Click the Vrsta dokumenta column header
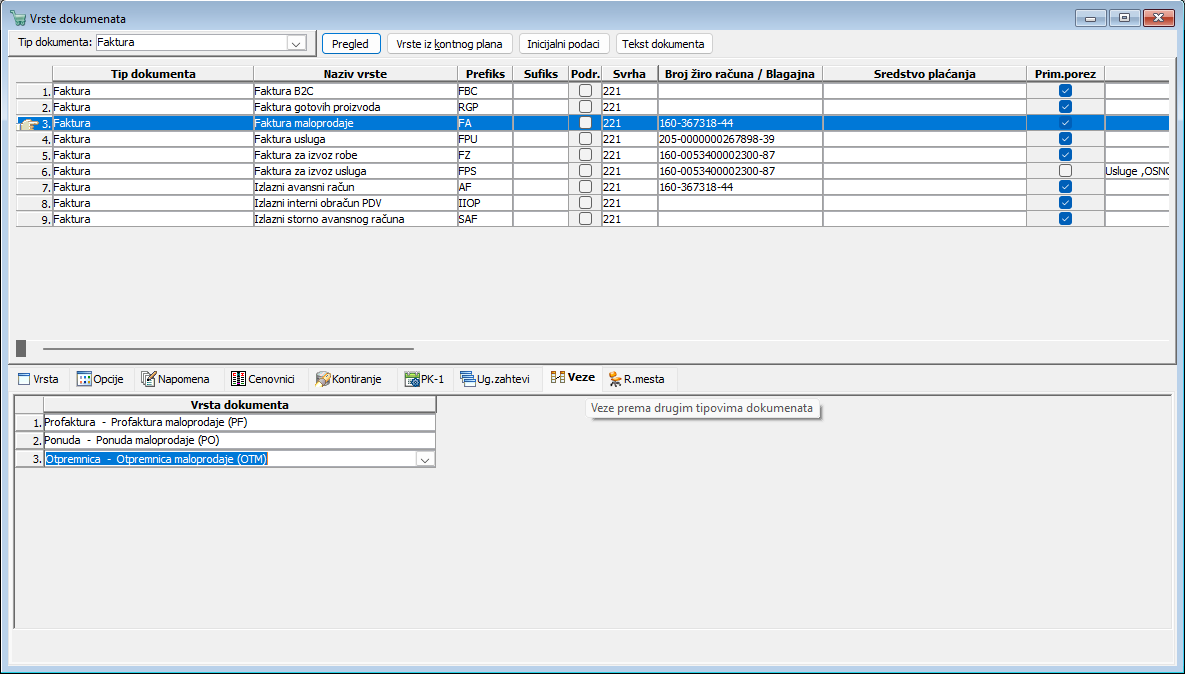The image size is (1185, 674). click(x=240, y=405)
